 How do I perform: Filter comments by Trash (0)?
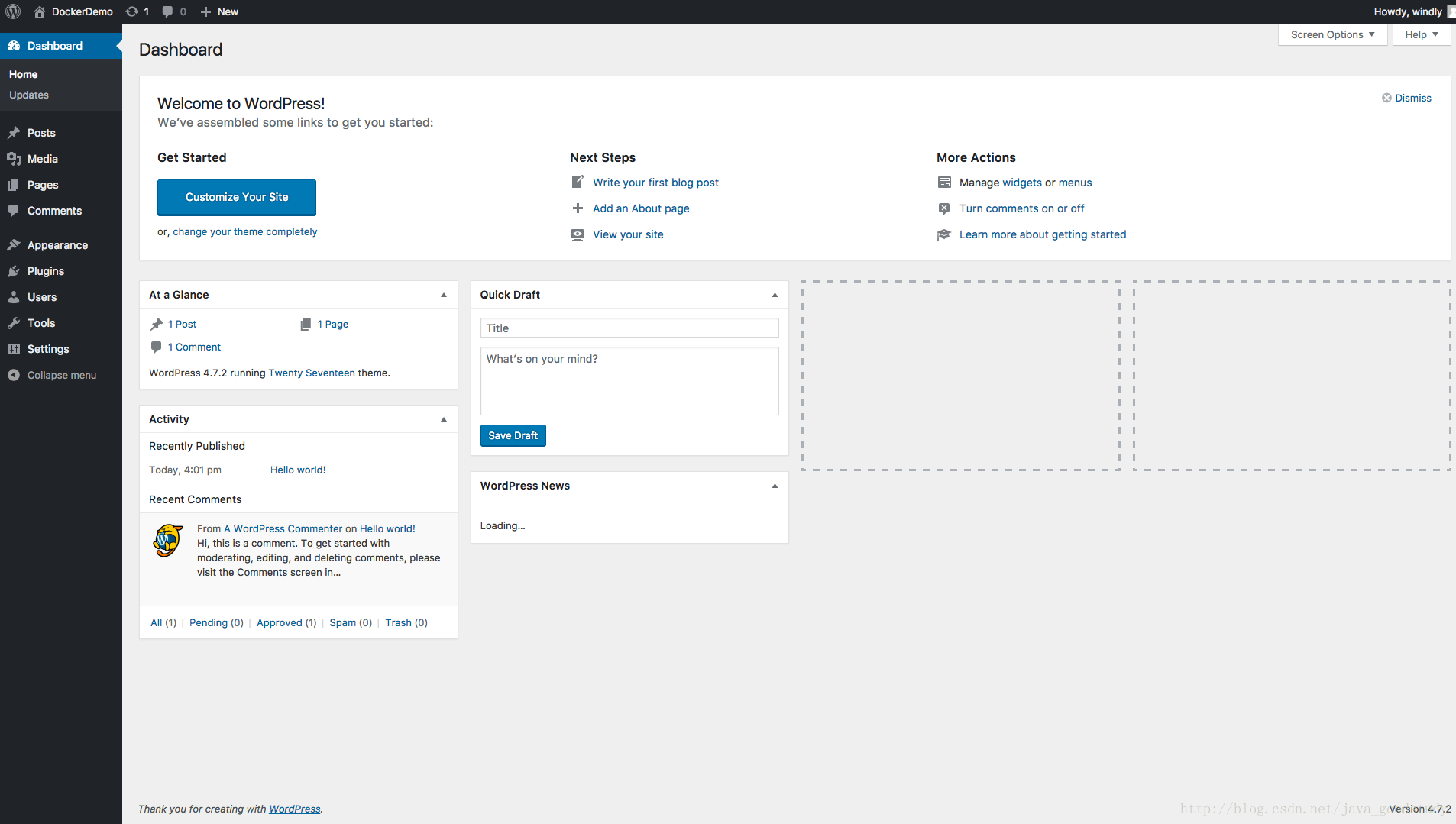(x=406, y=622)
